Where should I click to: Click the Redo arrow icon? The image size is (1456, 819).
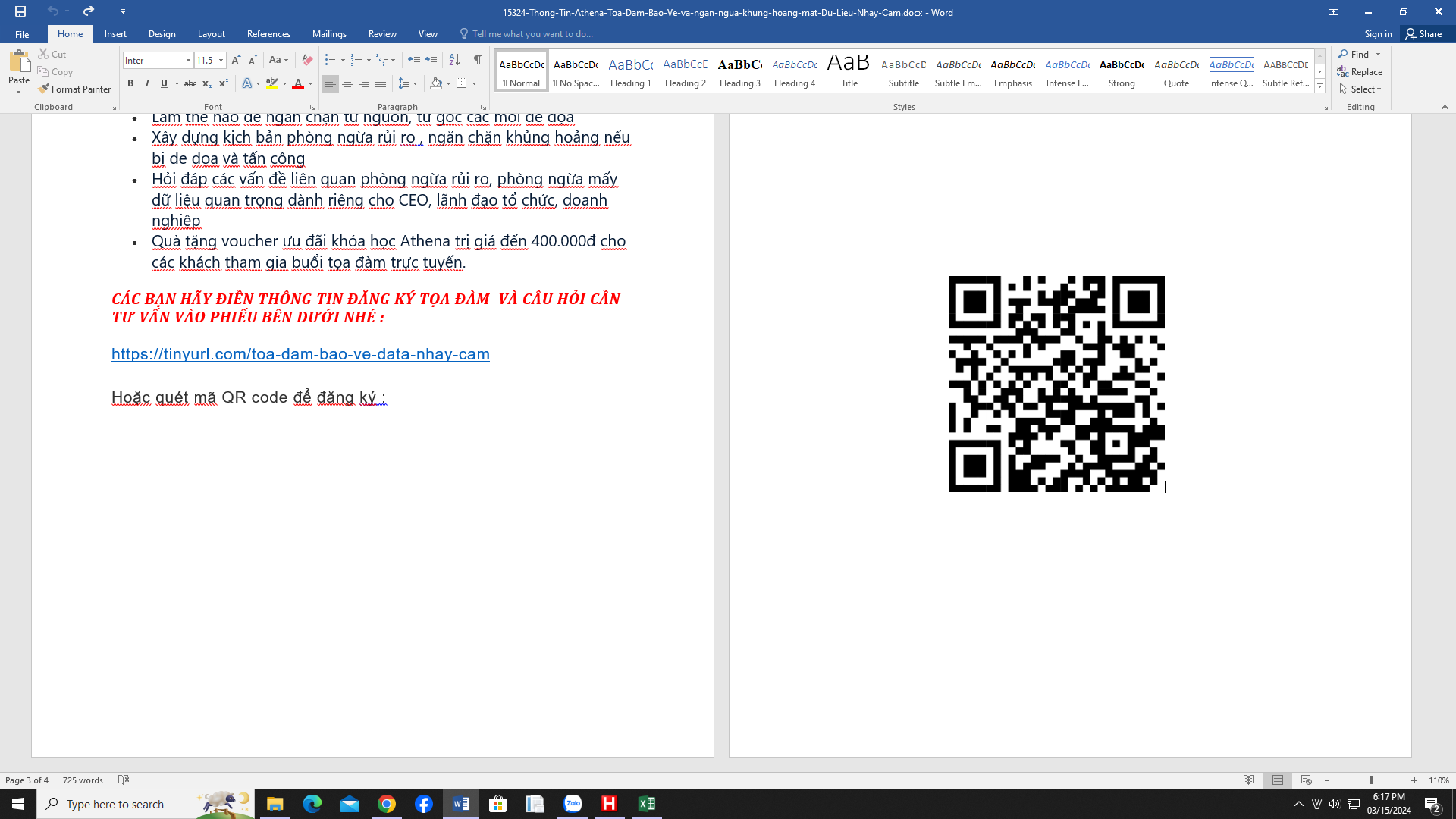(x=89, y=11)
